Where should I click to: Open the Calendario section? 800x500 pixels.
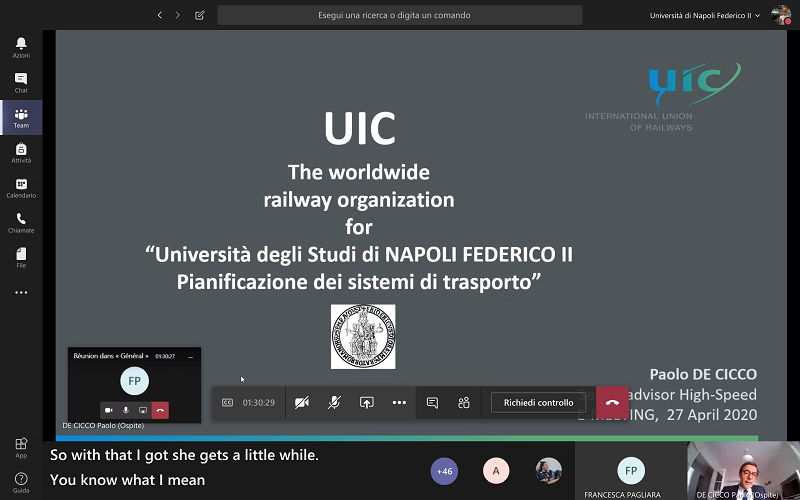point(21,188)
